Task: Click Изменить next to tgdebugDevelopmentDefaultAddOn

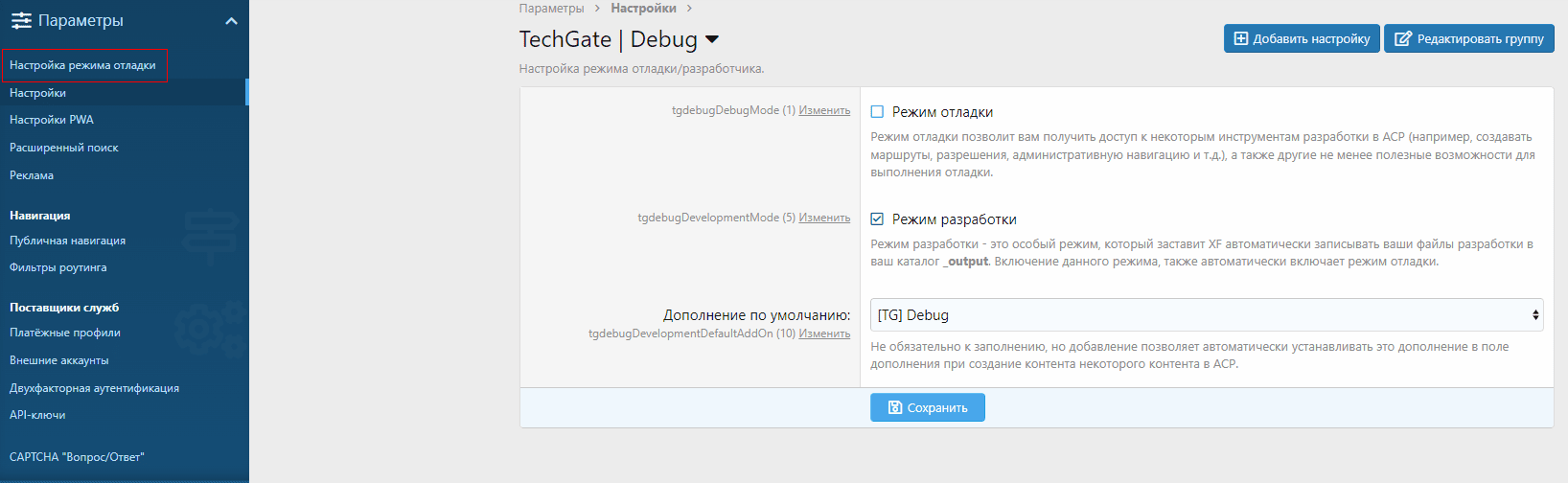Action: tap(824, 333)
